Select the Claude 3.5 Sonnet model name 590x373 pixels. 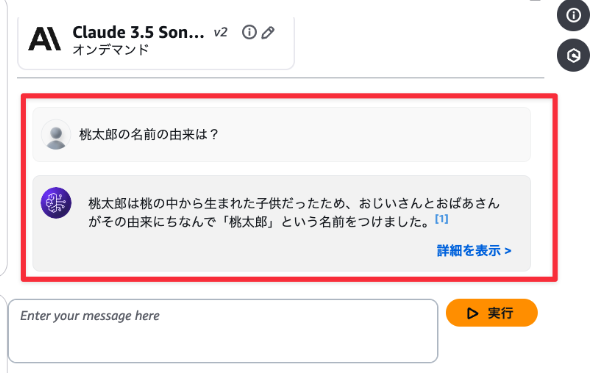pos(138,32)
